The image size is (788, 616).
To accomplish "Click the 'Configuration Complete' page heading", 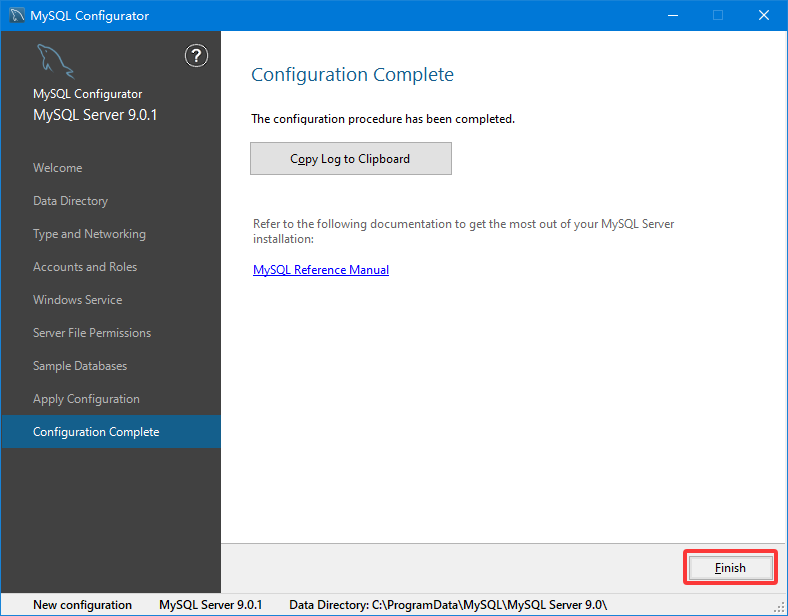I will (352, 75).
